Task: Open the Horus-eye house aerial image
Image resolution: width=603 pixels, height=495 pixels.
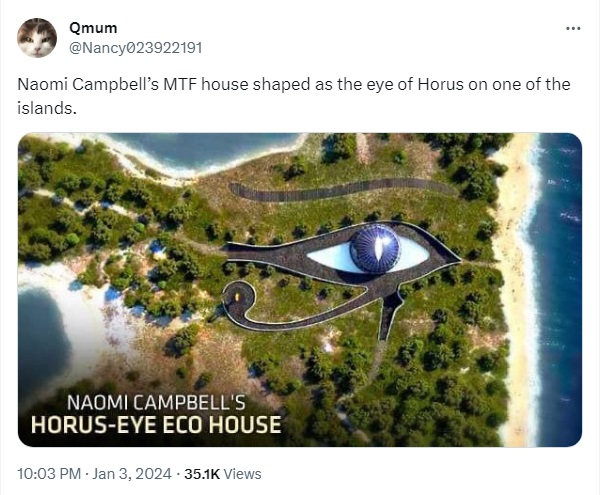Action: pos(300,290)
